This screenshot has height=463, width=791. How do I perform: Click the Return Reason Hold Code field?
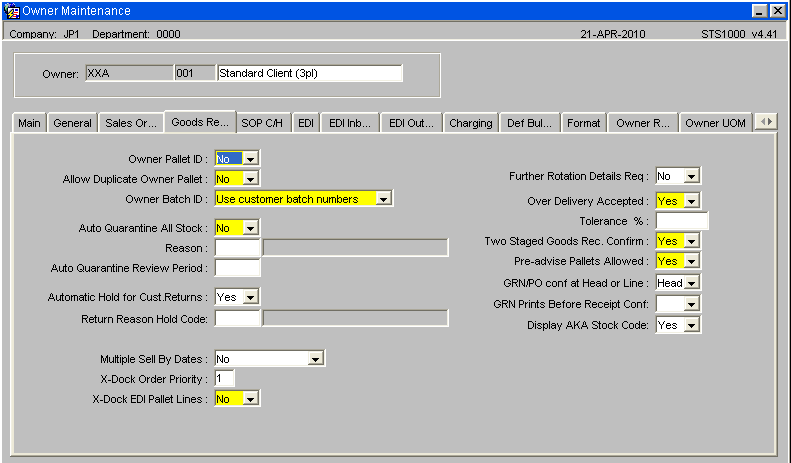pos(238,318)
